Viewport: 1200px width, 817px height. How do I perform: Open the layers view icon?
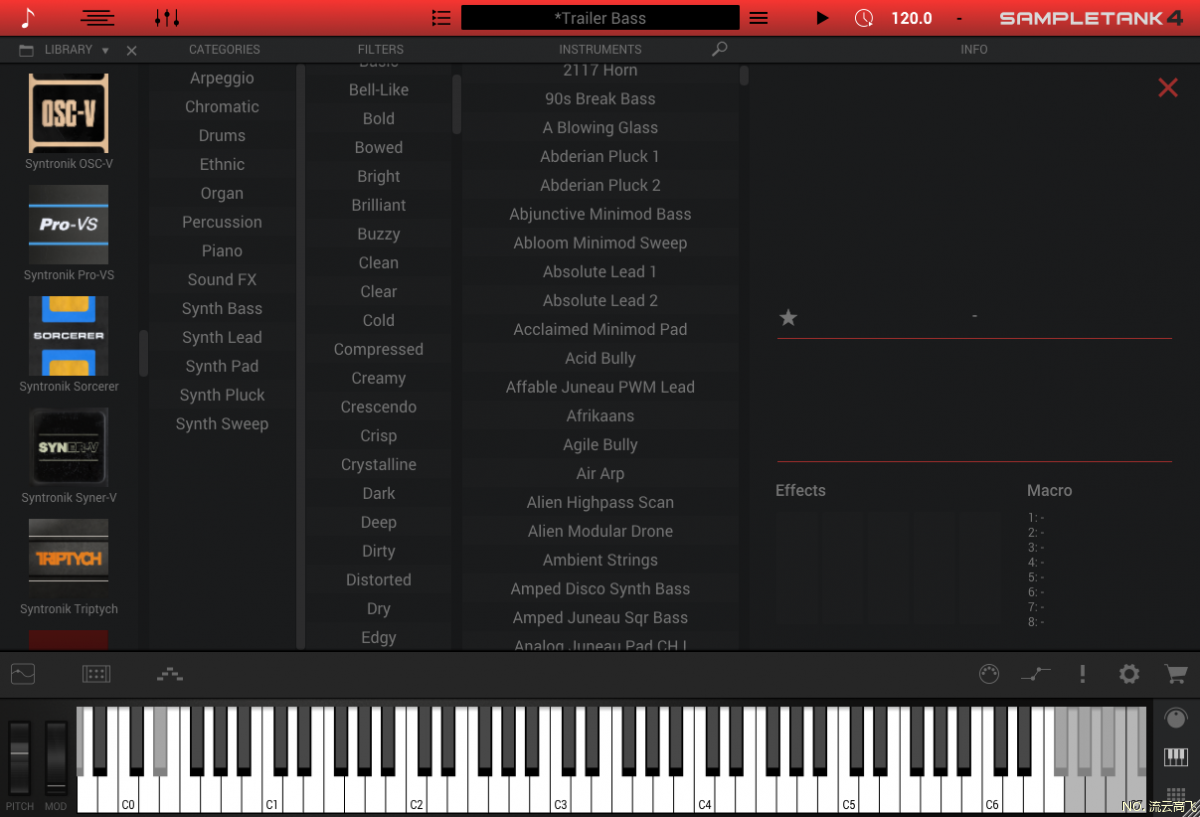(98, 18)
